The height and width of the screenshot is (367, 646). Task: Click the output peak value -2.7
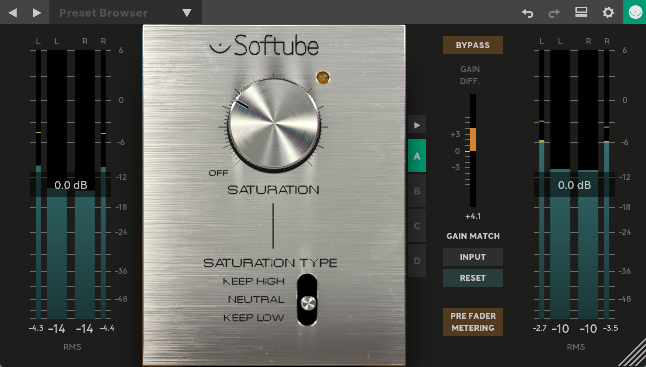540,328
